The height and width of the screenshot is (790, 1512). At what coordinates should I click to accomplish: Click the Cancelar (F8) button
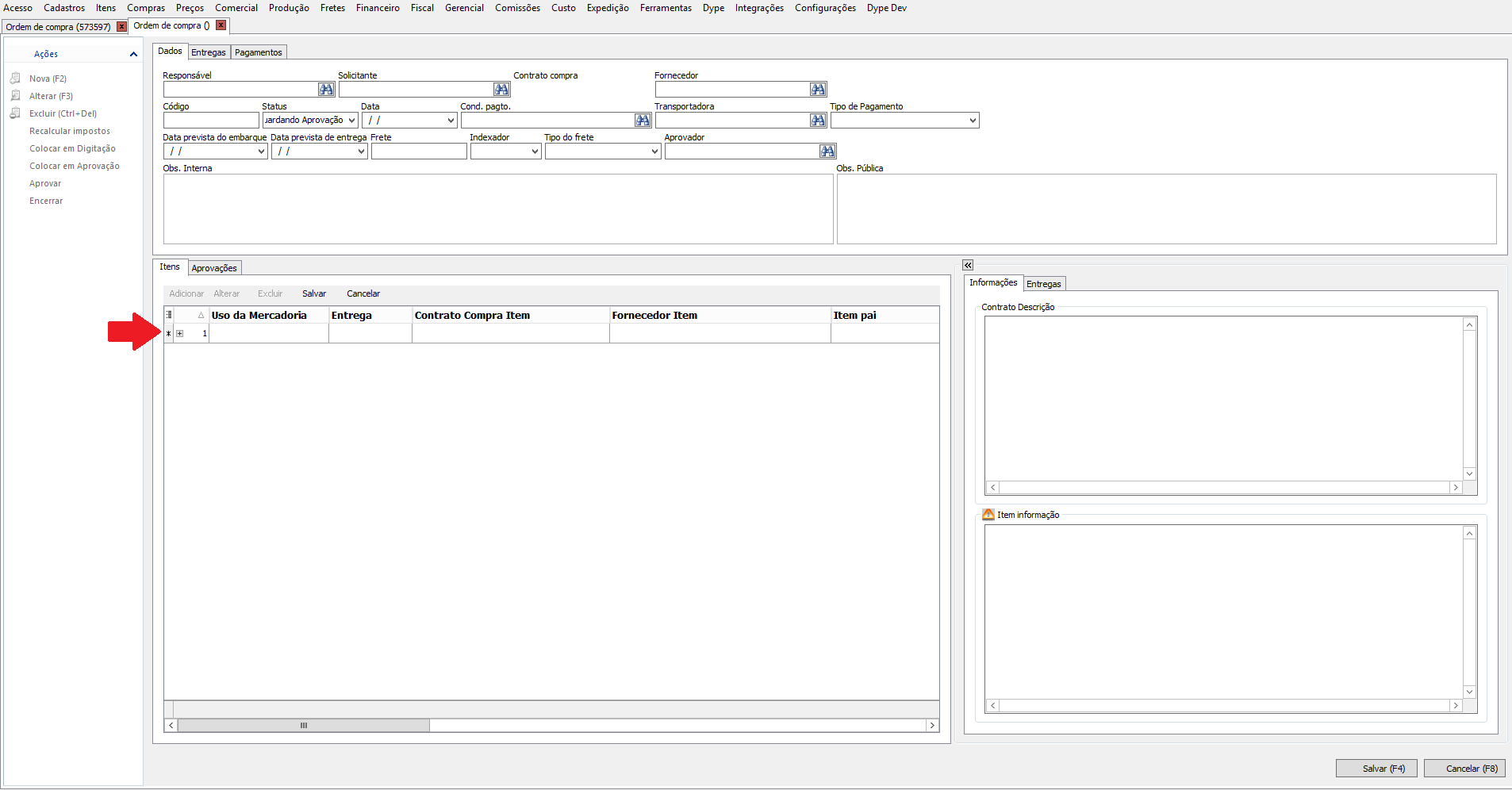click(1464, 769)
